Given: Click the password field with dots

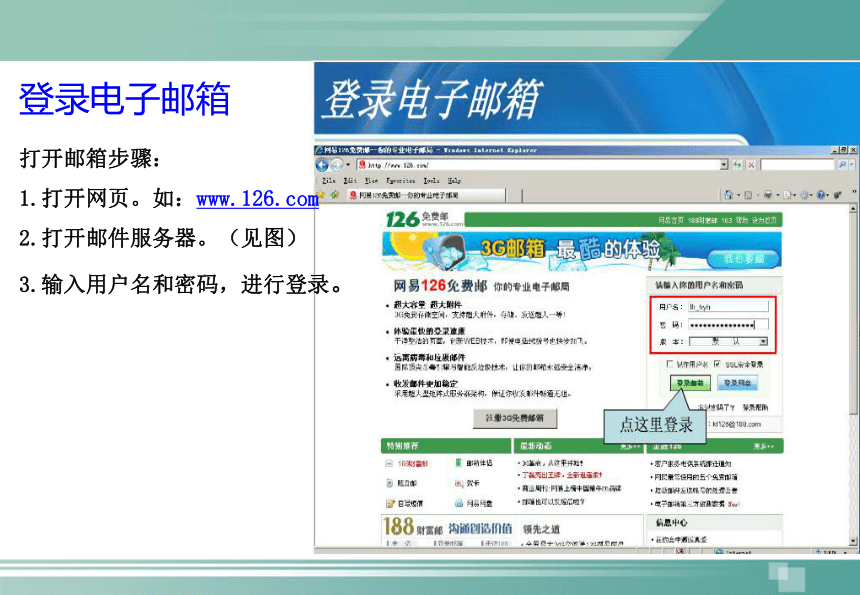Looking at the screenshot, I should (728, 325).
